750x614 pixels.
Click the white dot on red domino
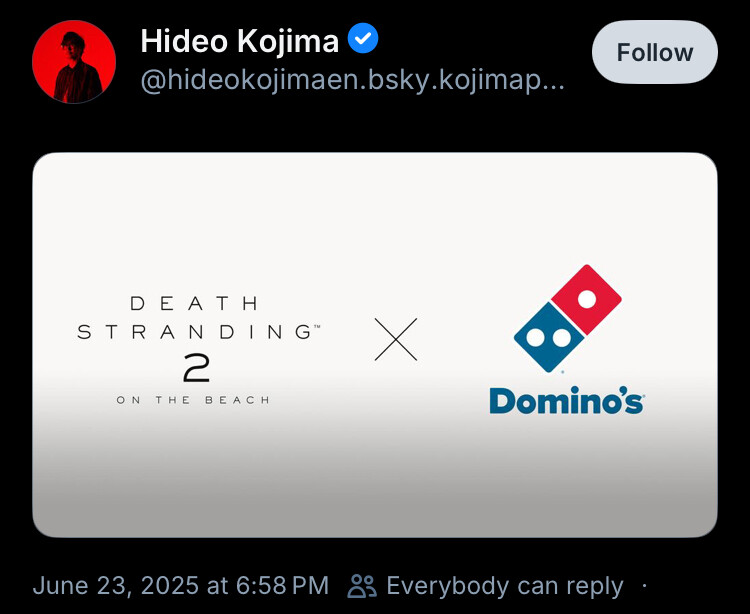(x=587, y=299)
